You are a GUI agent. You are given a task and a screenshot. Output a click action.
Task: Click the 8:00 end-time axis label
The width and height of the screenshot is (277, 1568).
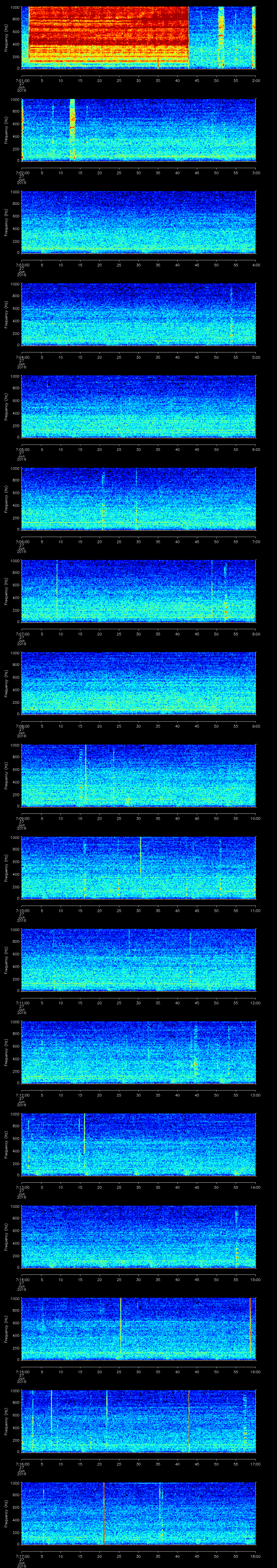[x=256, y=634]
